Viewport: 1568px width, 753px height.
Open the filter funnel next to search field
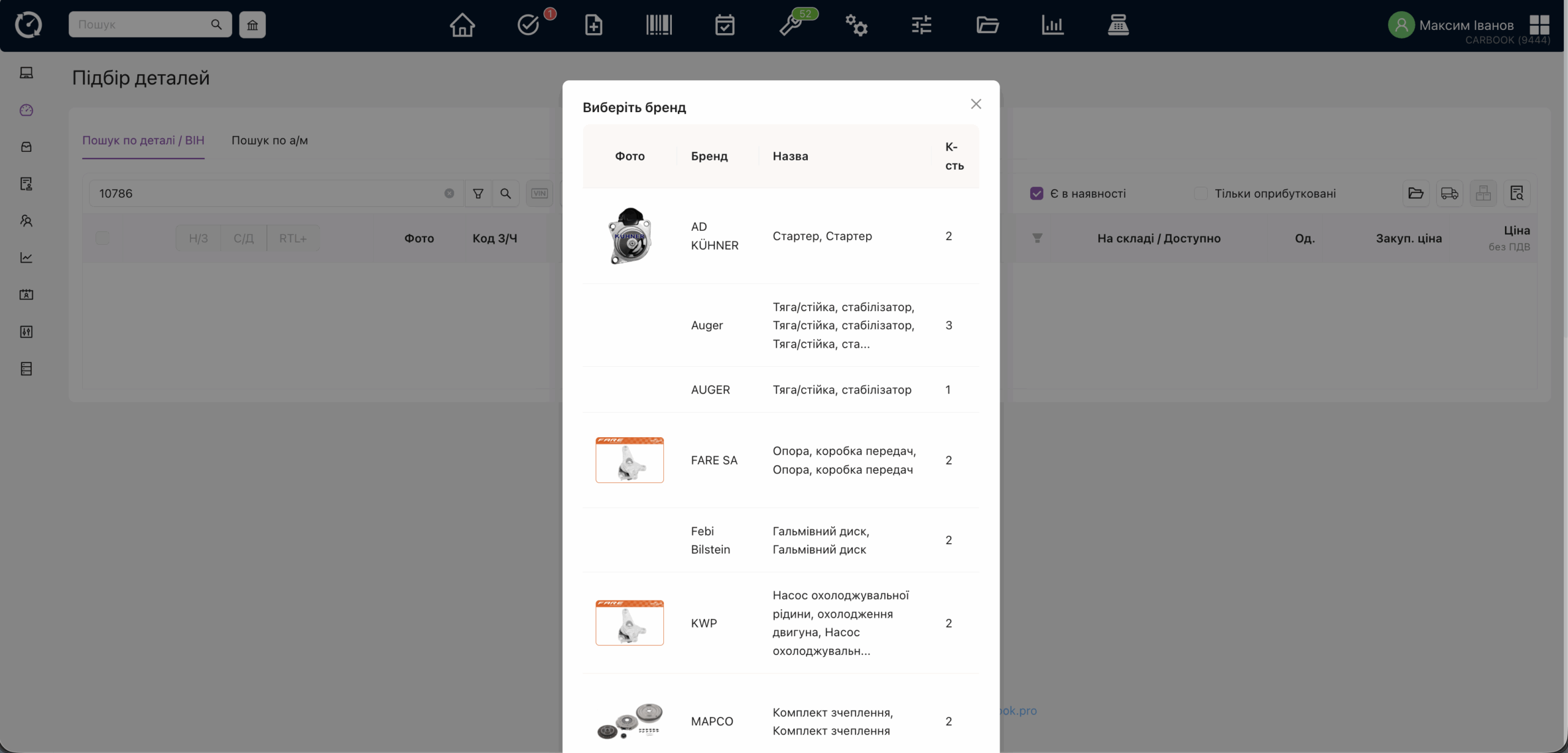(x=478, y=193)
